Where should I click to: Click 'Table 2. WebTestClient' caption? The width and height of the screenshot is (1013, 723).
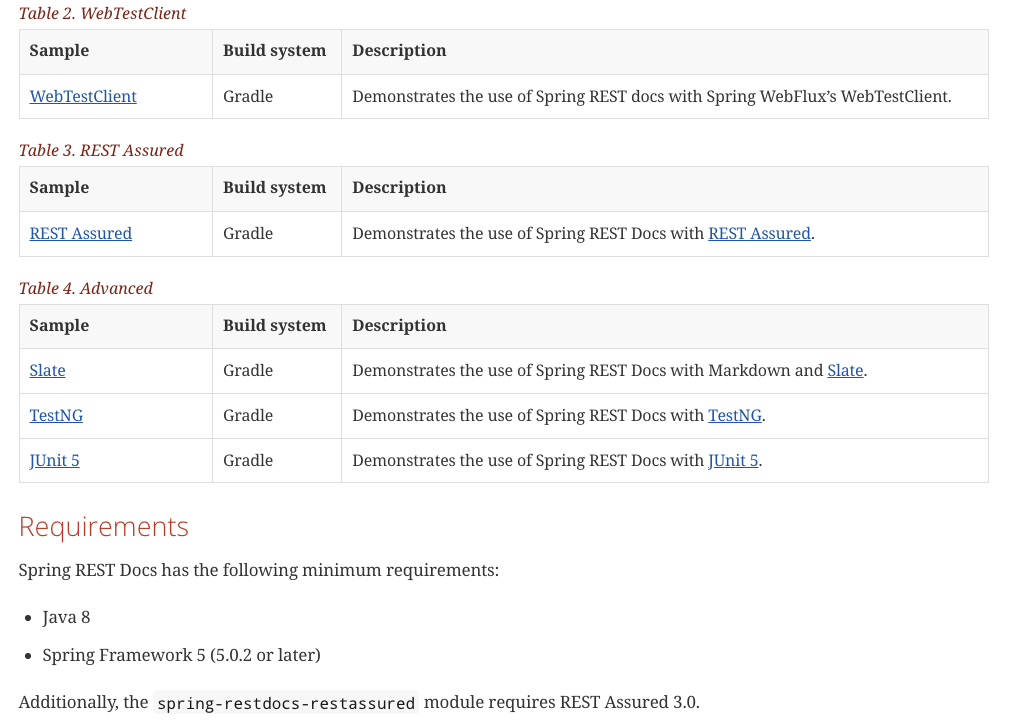pos(102,13)
